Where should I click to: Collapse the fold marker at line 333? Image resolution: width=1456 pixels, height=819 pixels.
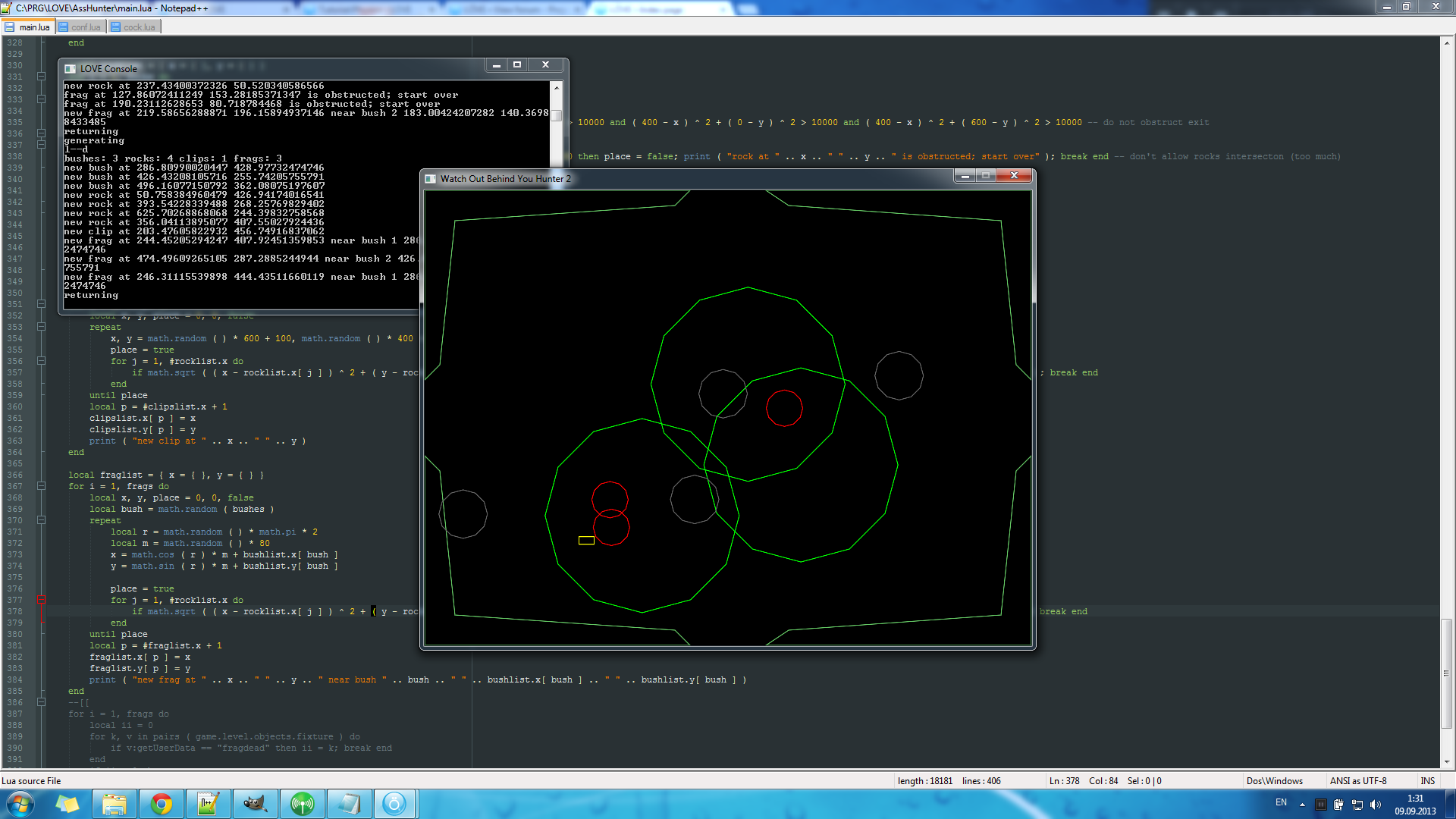(42, 99)
